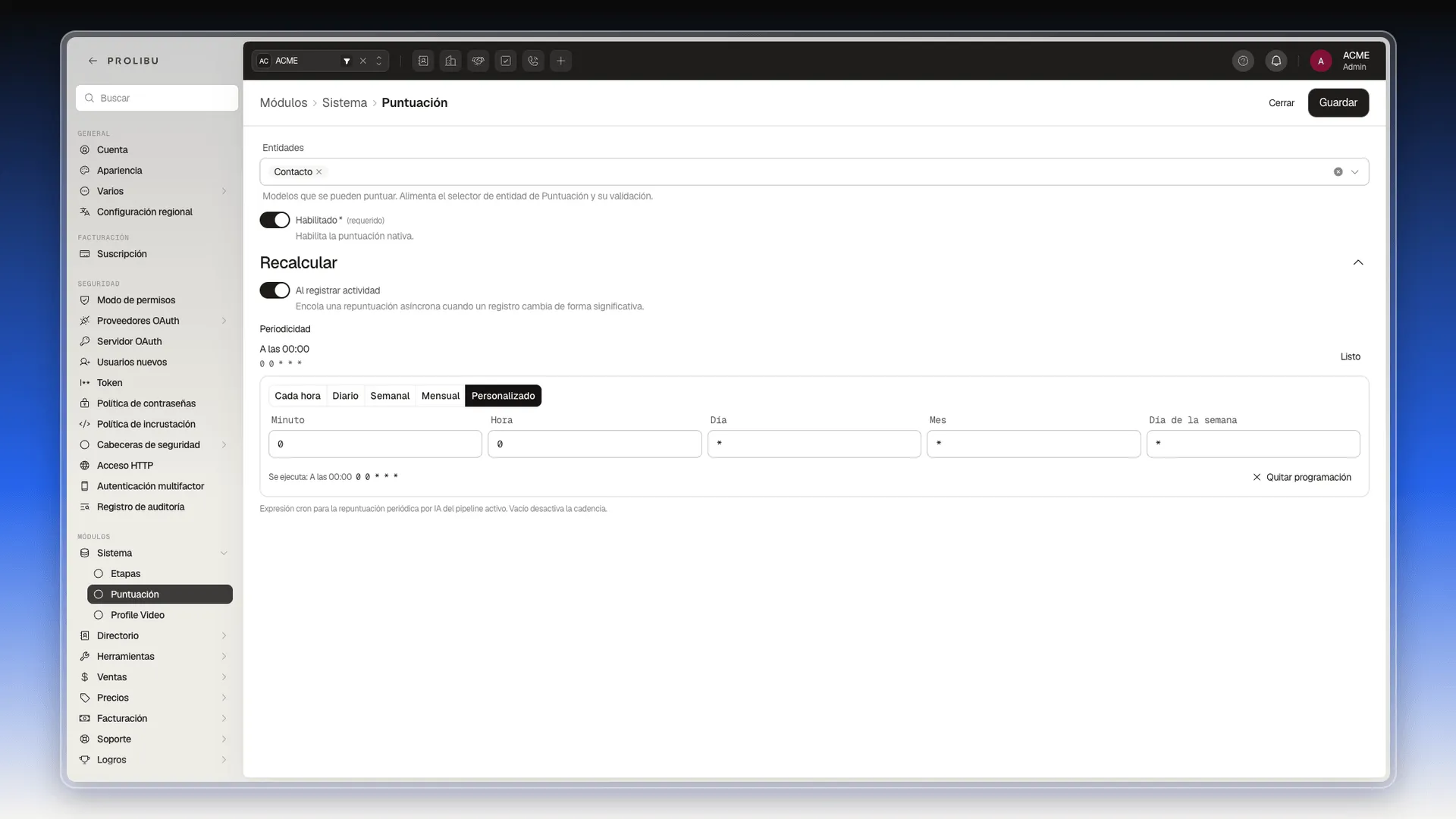Expand the Ventas module
The height and width of the screenshot is (819, 1456).
pos(224,677)
